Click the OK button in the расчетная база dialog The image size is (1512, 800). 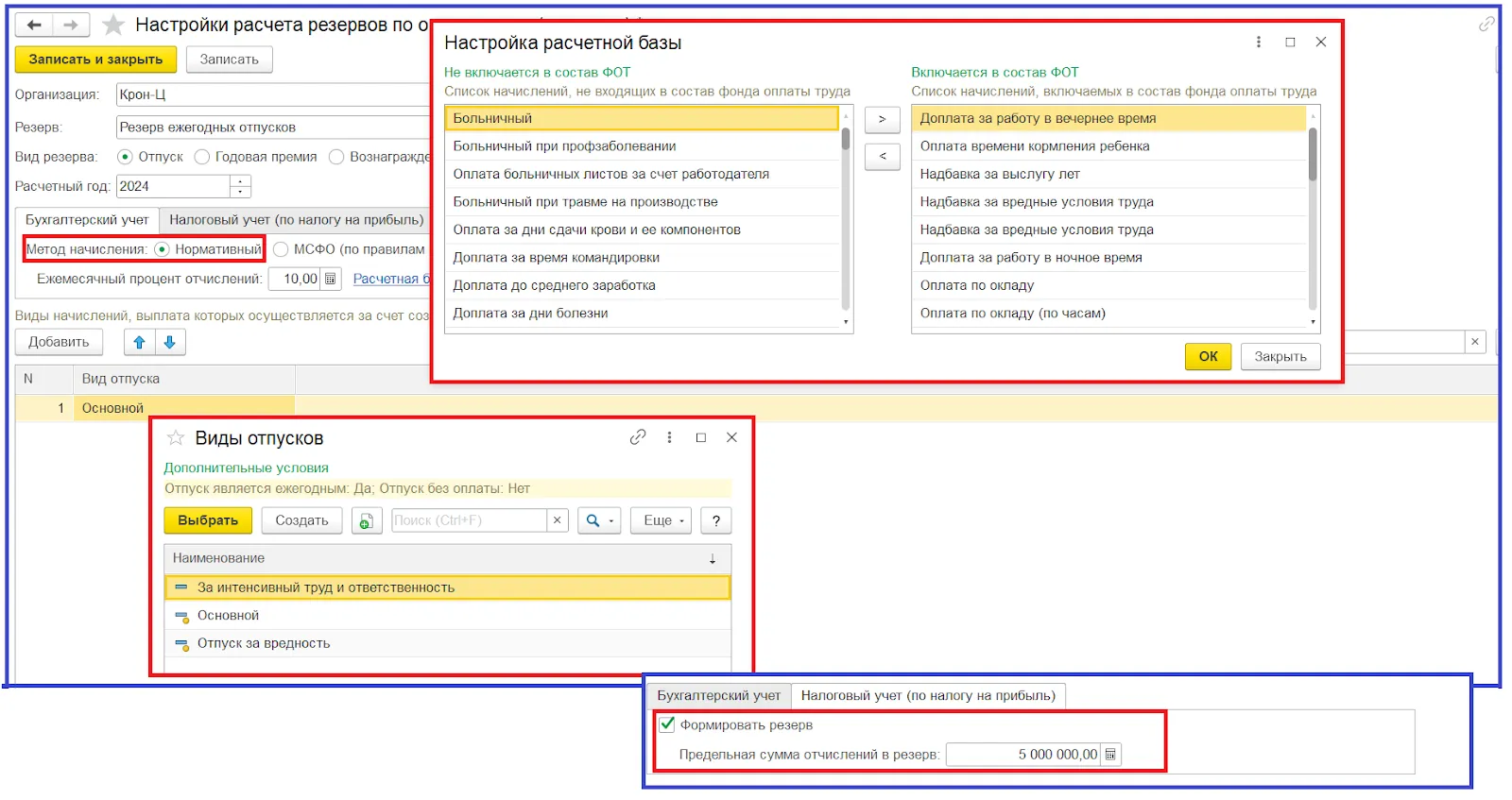(x=1208, y=356)
